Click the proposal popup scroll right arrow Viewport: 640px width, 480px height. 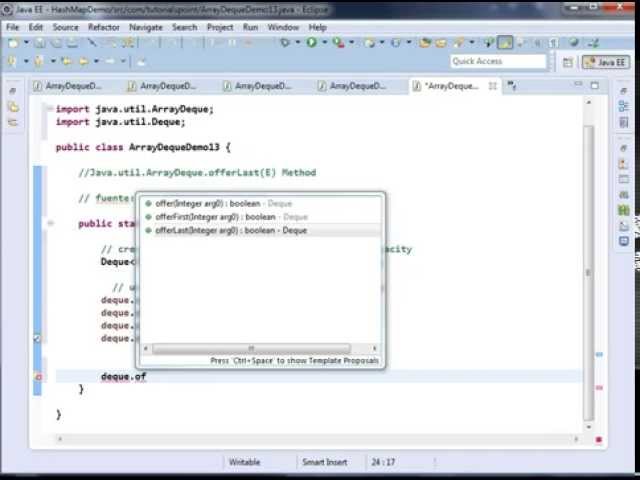pyautogui.click(x=374, y=349)
